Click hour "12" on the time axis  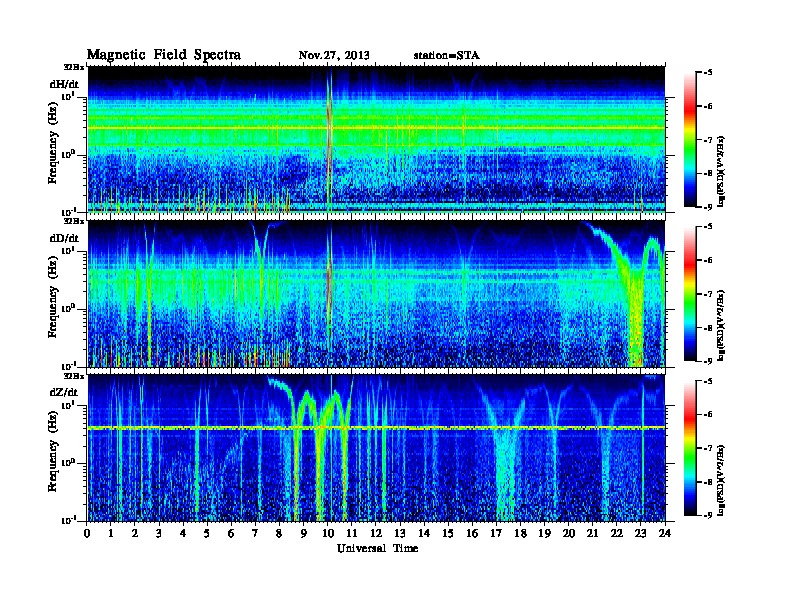click(376, 533)
